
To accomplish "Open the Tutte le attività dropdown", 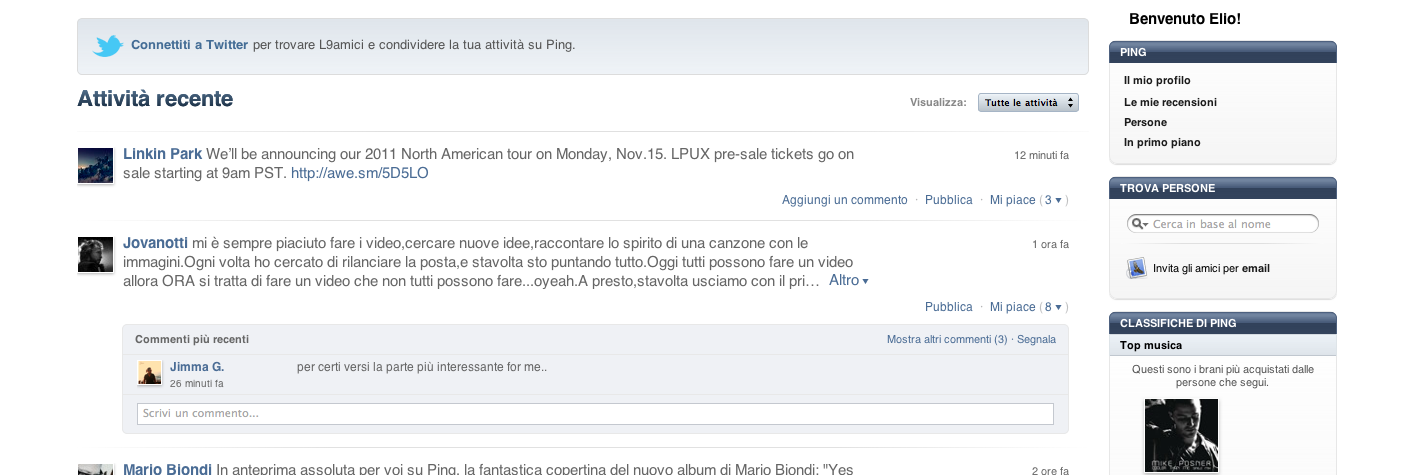I will pos(1028,103).
